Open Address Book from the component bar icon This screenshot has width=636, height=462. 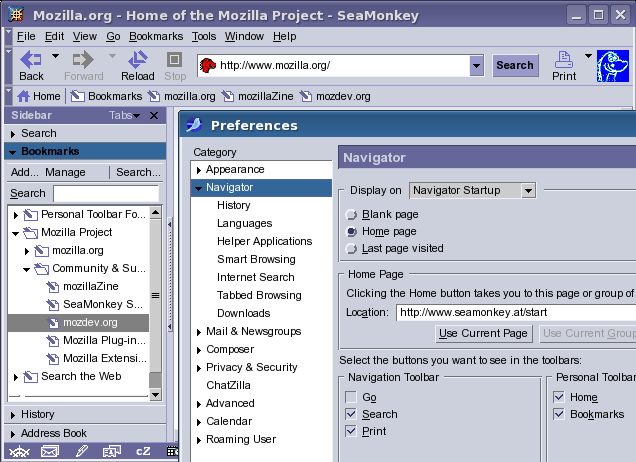coord(112,451)
